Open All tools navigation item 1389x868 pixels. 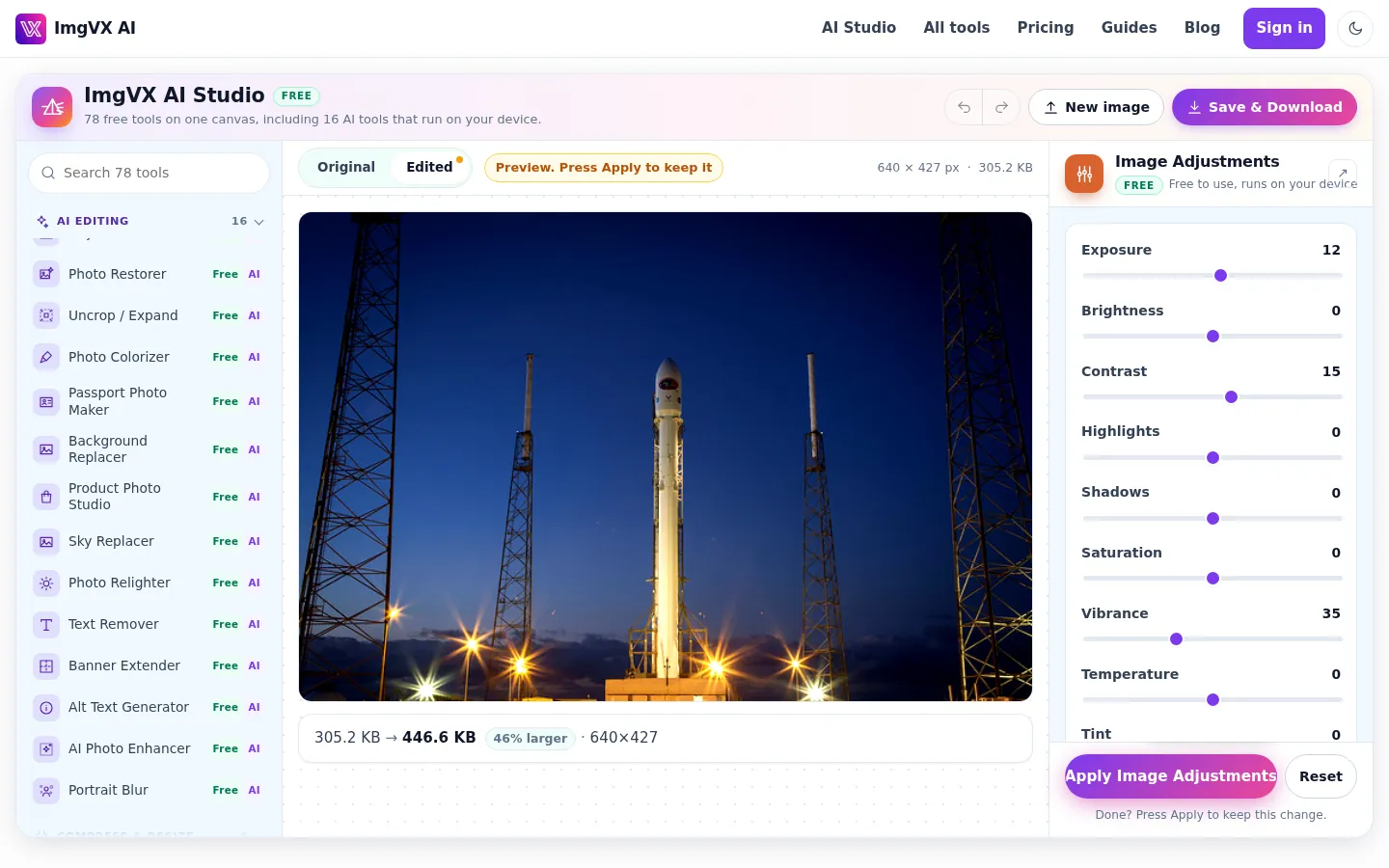(x=957, y=28)
